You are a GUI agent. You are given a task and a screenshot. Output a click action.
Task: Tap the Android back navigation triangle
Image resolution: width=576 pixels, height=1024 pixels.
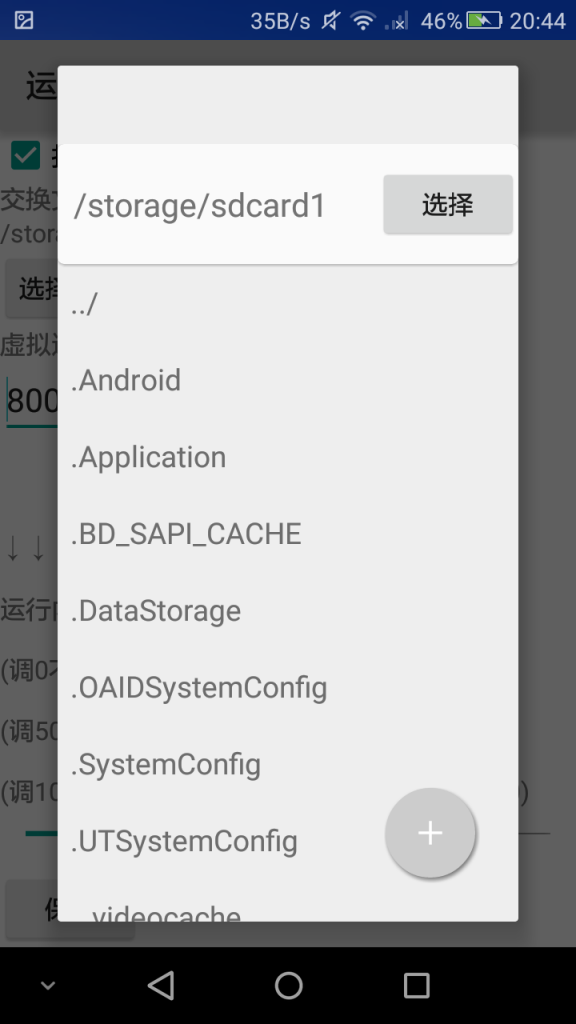tap(161, 985)
